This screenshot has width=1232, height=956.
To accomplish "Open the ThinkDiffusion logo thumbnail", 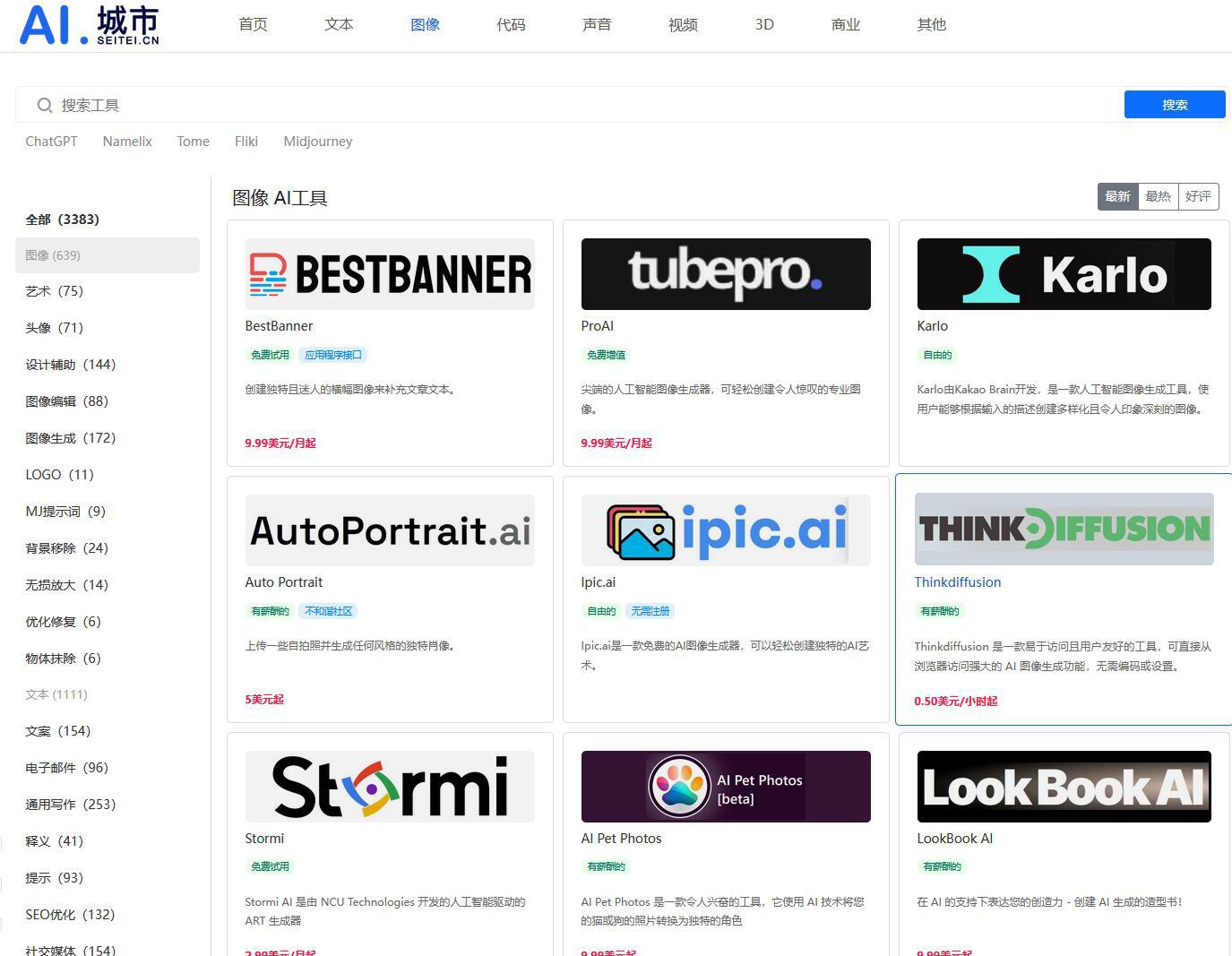I will point(1064,529).
